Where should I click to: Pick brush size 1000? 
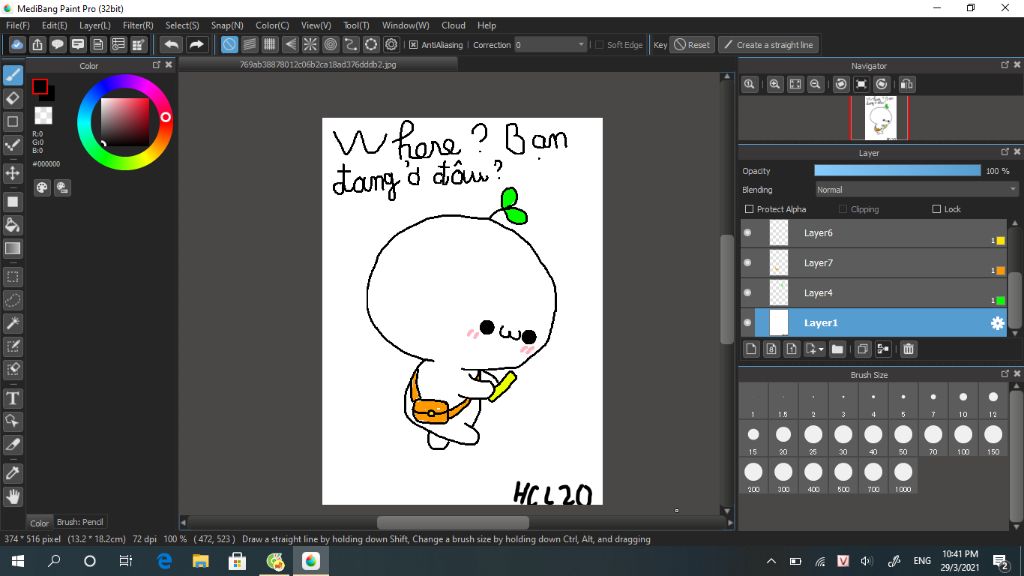(903, 477)
